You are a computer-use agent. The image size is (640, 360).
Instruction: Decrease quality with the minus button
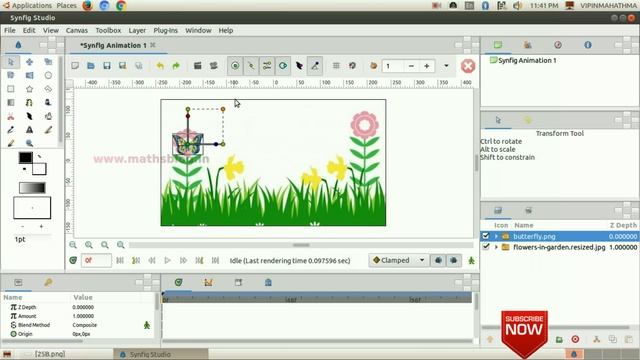(x=411, y=66)
